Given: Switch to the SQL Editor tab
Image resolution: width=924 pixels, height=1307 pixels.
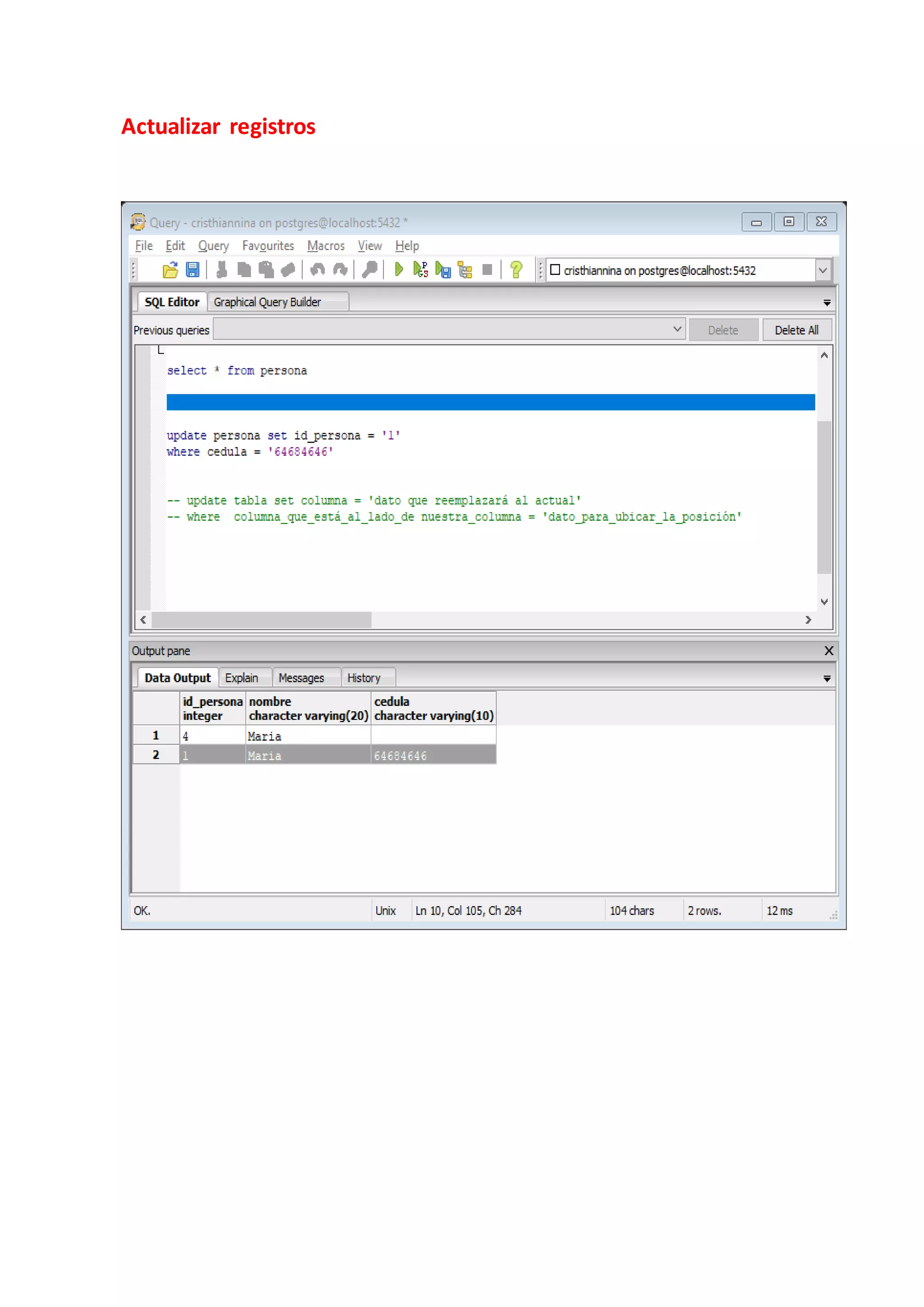Looking at the screenshot, I should click(172, 302).
